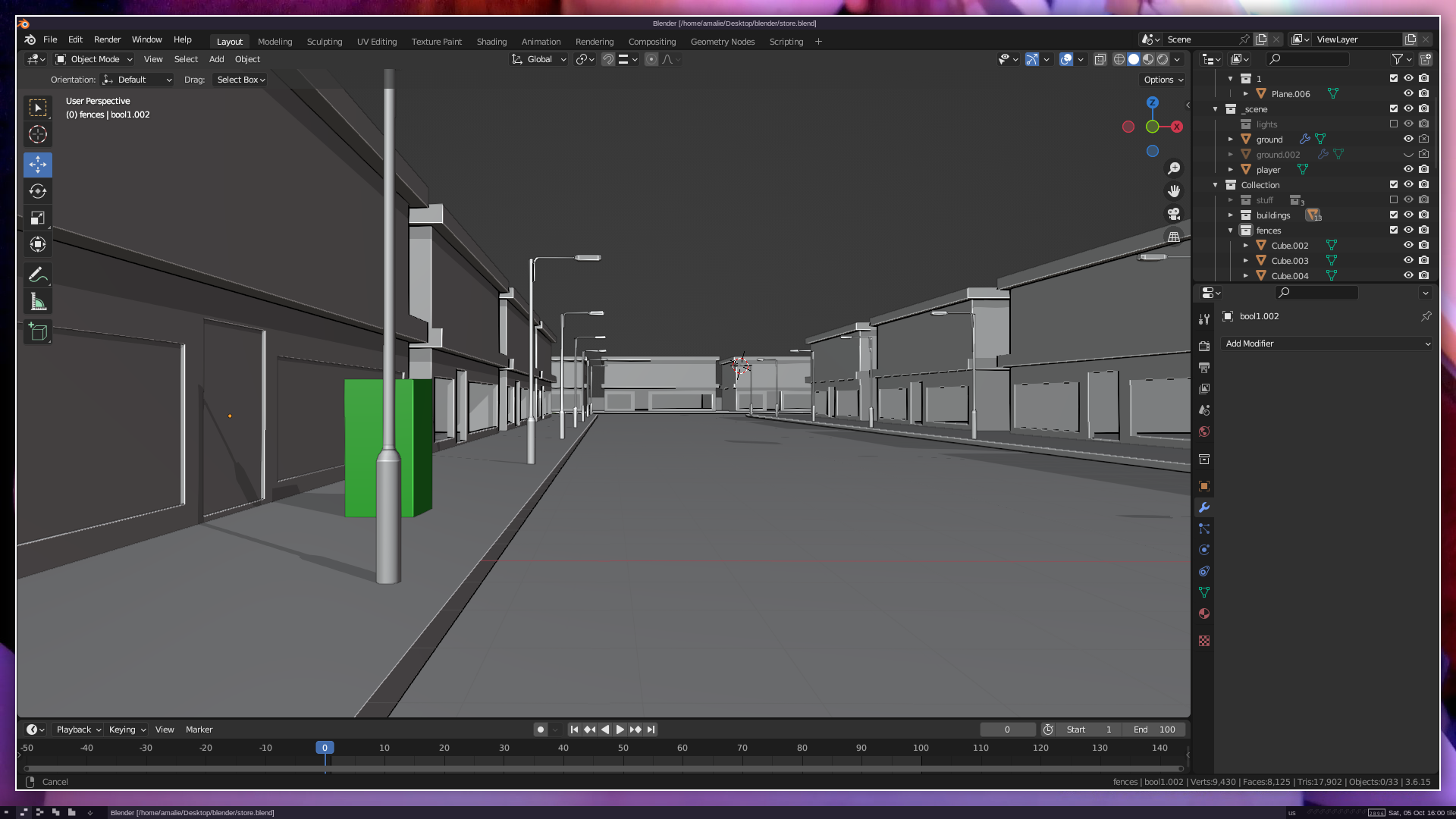Open the Object Mode dropdown
Viewport: 1456px width, 819px height.
[94, 59]
